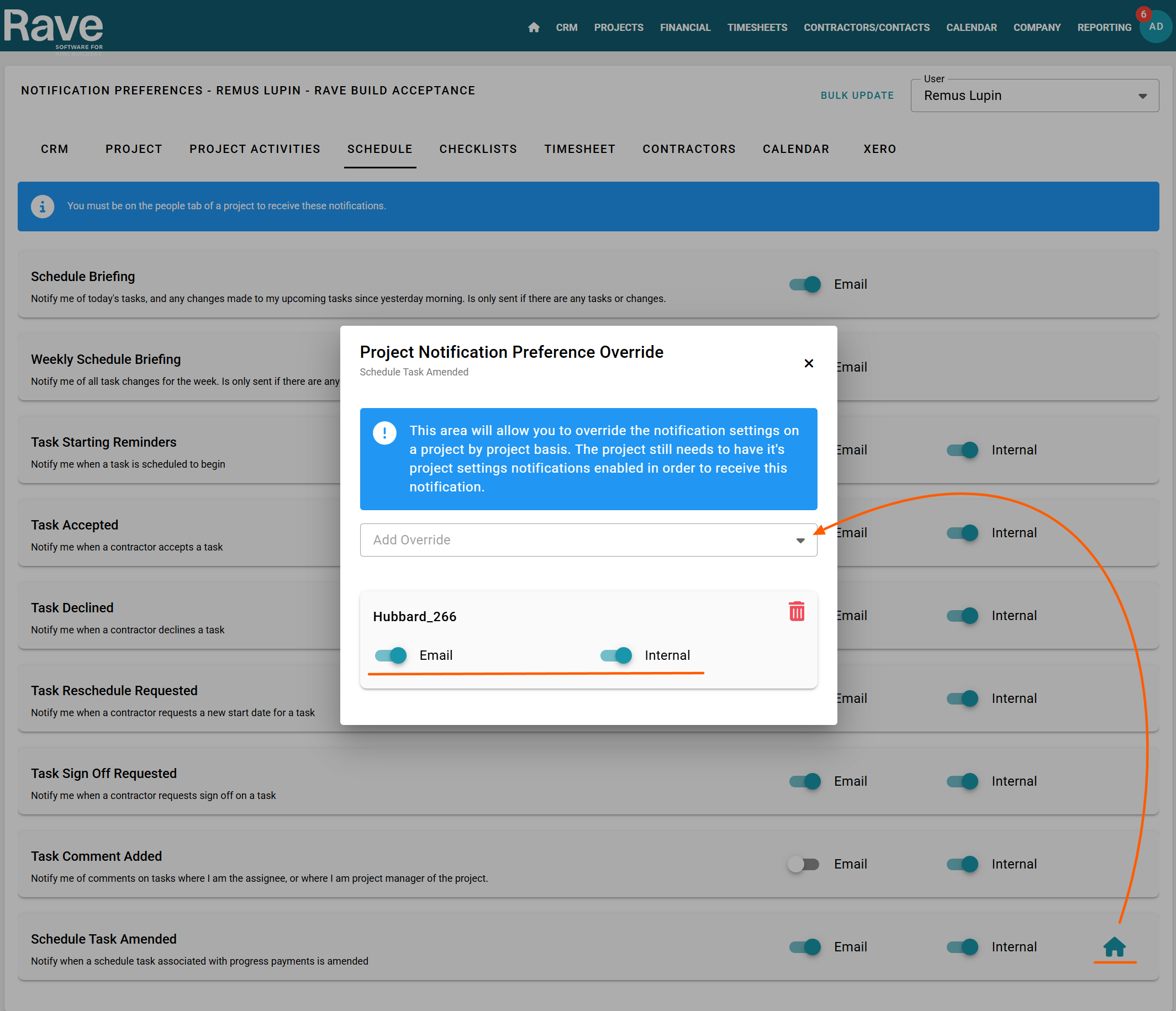
Task: Click the home icon in top navigation
Action: [534, 27]
